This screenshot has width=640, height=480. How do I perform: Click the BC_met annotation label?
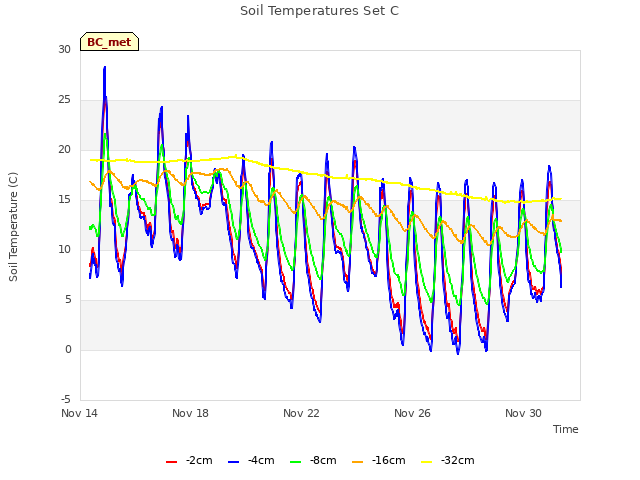click(x=109, y=42)
